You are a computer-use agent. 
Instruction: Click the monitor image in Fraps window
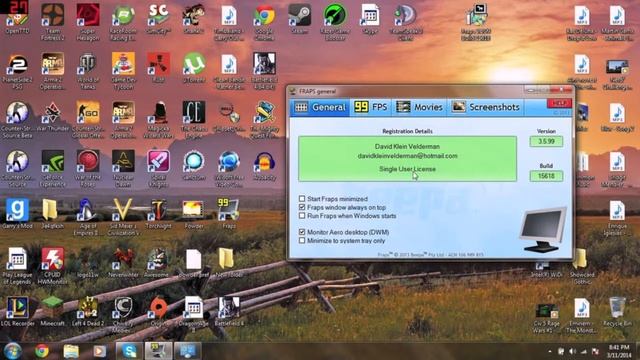point(543,229)
